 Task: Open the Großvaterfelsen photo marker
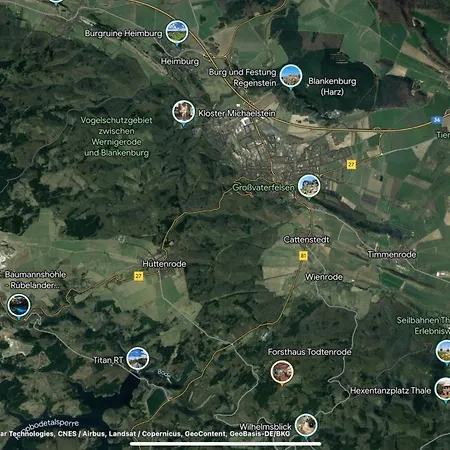coord(309,187)
